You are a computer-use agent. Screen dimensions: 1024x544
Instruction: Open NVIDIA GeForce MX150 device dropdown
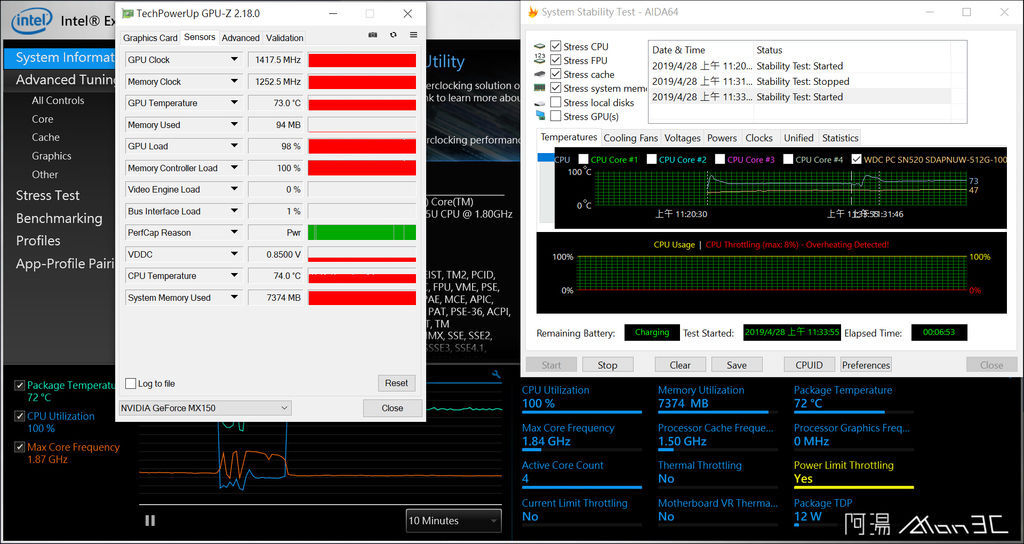(205, 408)
